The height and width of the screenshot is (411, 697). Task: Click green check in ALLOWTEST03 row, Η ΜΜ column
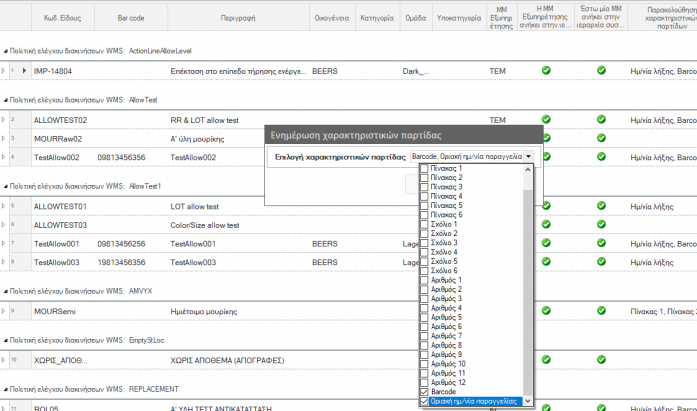pyautogui.click(x=546, y=224)
